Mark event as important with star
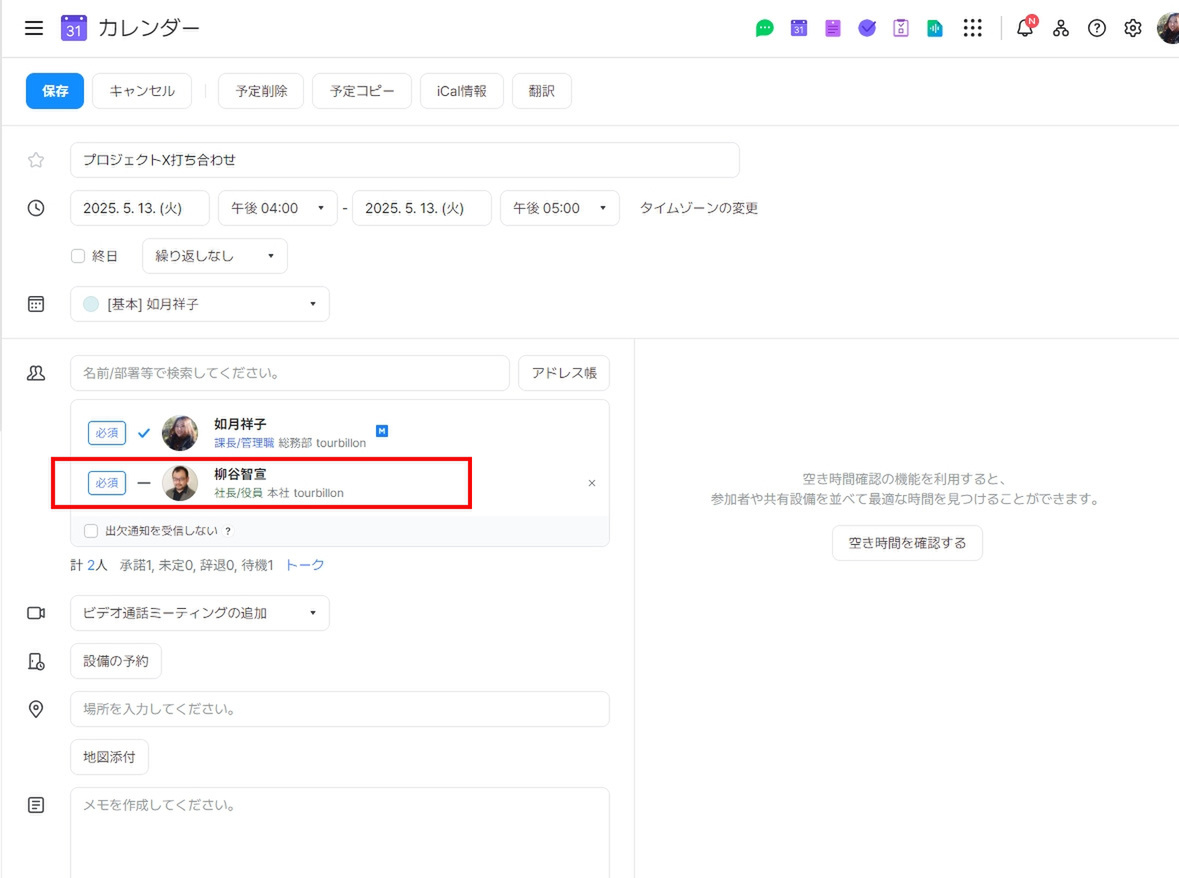Screen dimensions: 1179x878 [36, 160]
